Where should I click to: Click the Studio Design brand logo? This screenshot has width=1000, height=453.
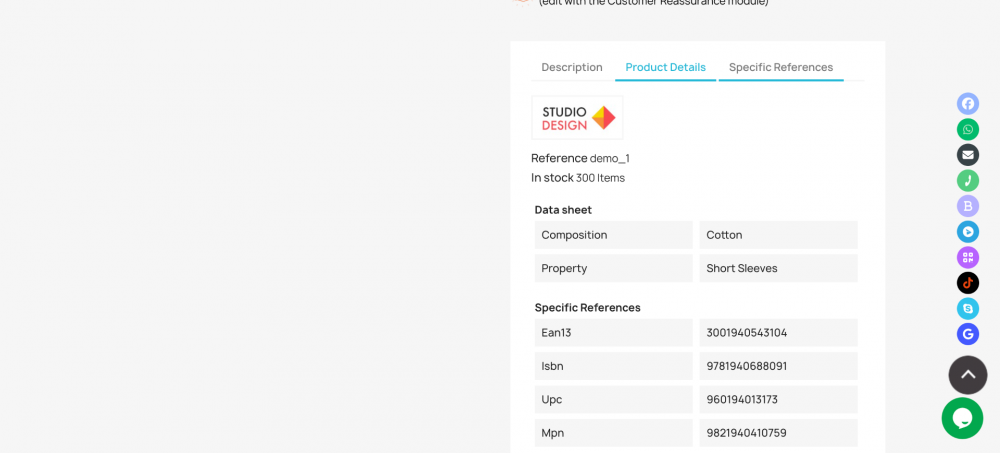tap(577, 118)
